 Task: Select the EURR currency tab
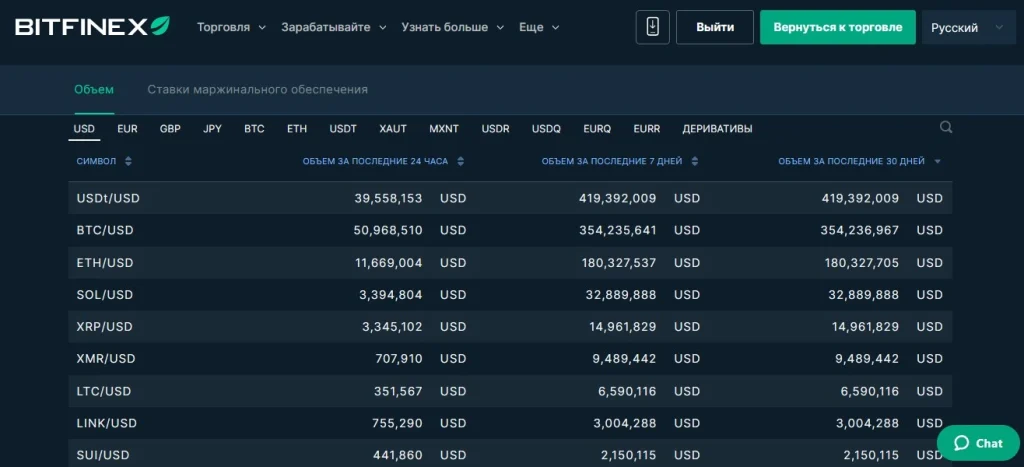tap(647, 129)
